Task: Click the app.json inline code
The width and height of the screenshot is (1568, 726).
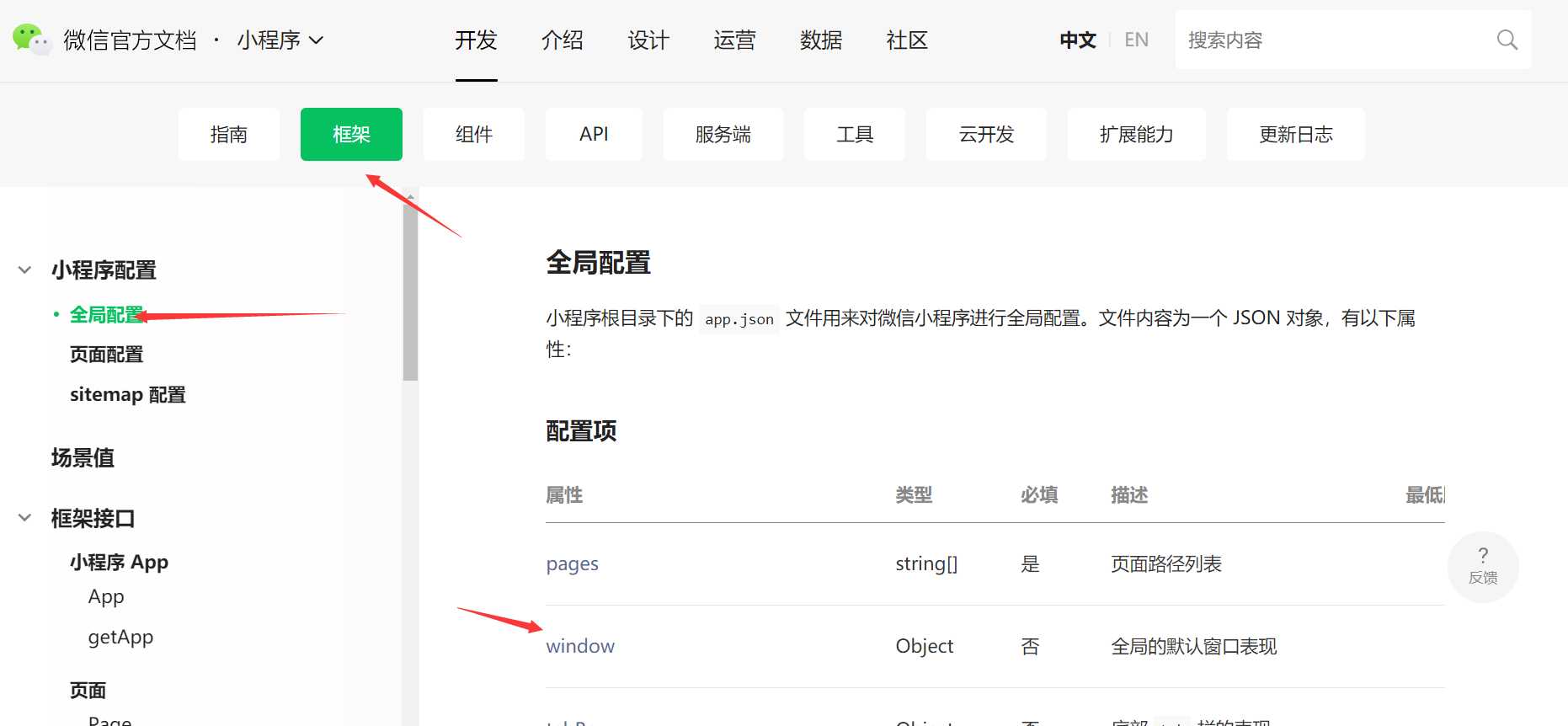Action: [x=739, y=319]
